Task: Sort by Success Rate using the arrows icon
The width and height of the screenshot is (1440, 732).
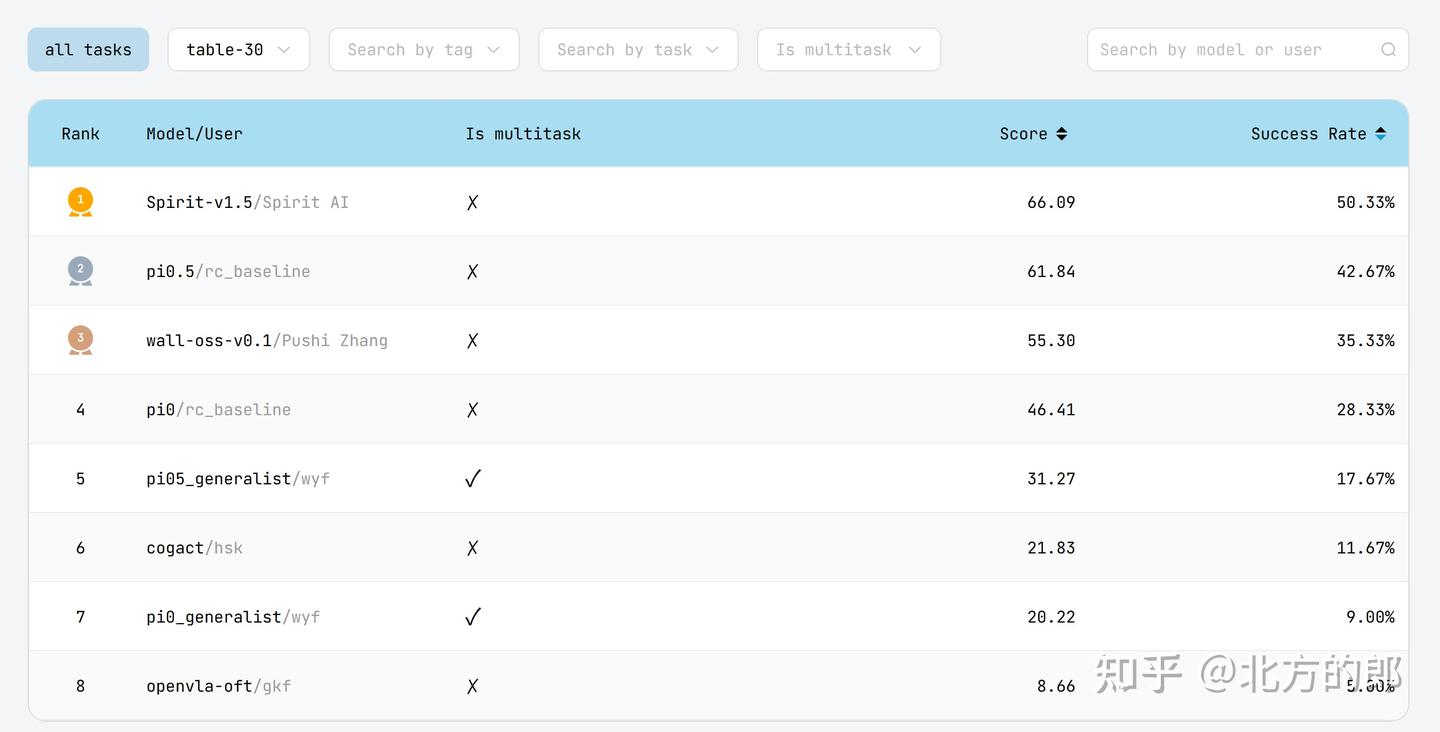Action: [1380, 134]
